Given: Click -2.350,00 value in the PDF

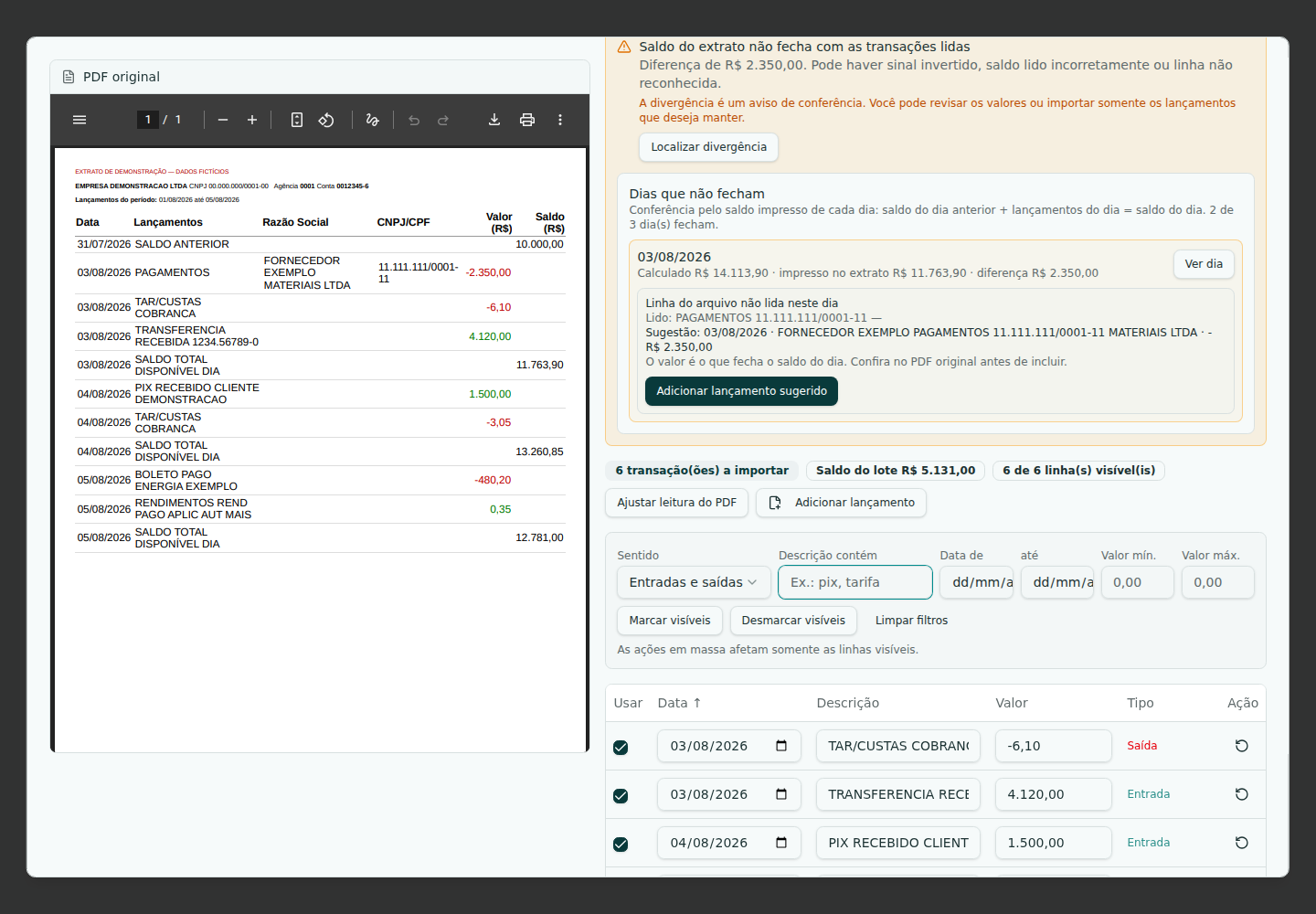Looking at the screenshot, I should tap(488, 272).
